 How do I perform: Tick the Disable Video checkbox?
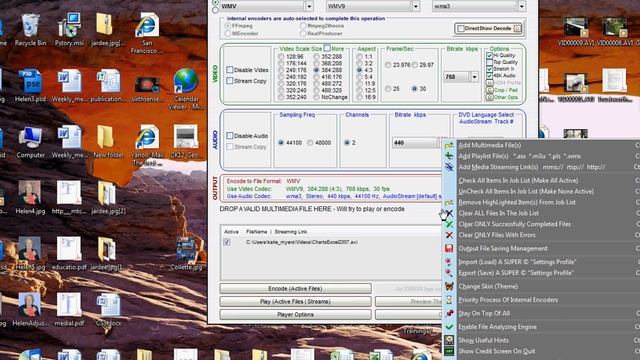point(230,70)
